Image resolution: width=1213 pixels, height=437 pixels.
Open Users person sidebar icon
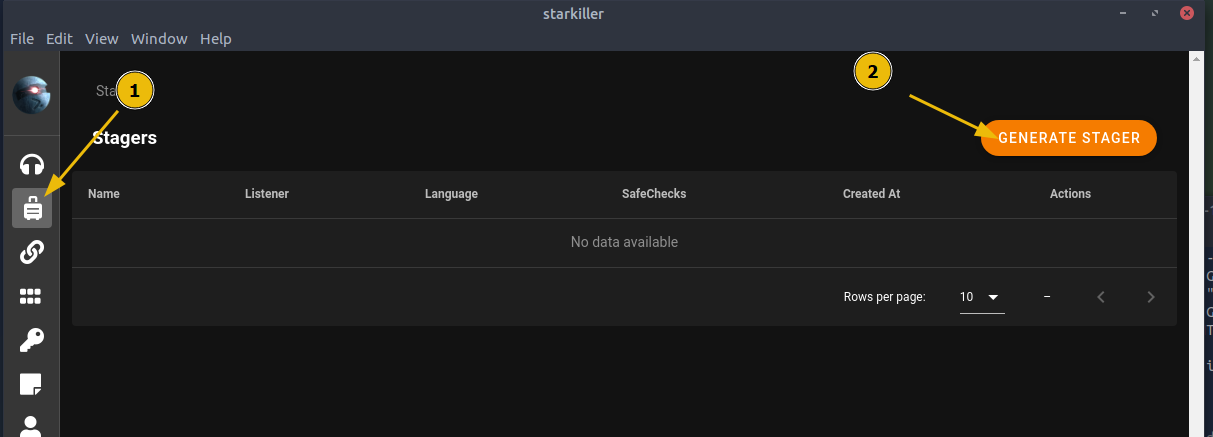(x=32, y=426)
